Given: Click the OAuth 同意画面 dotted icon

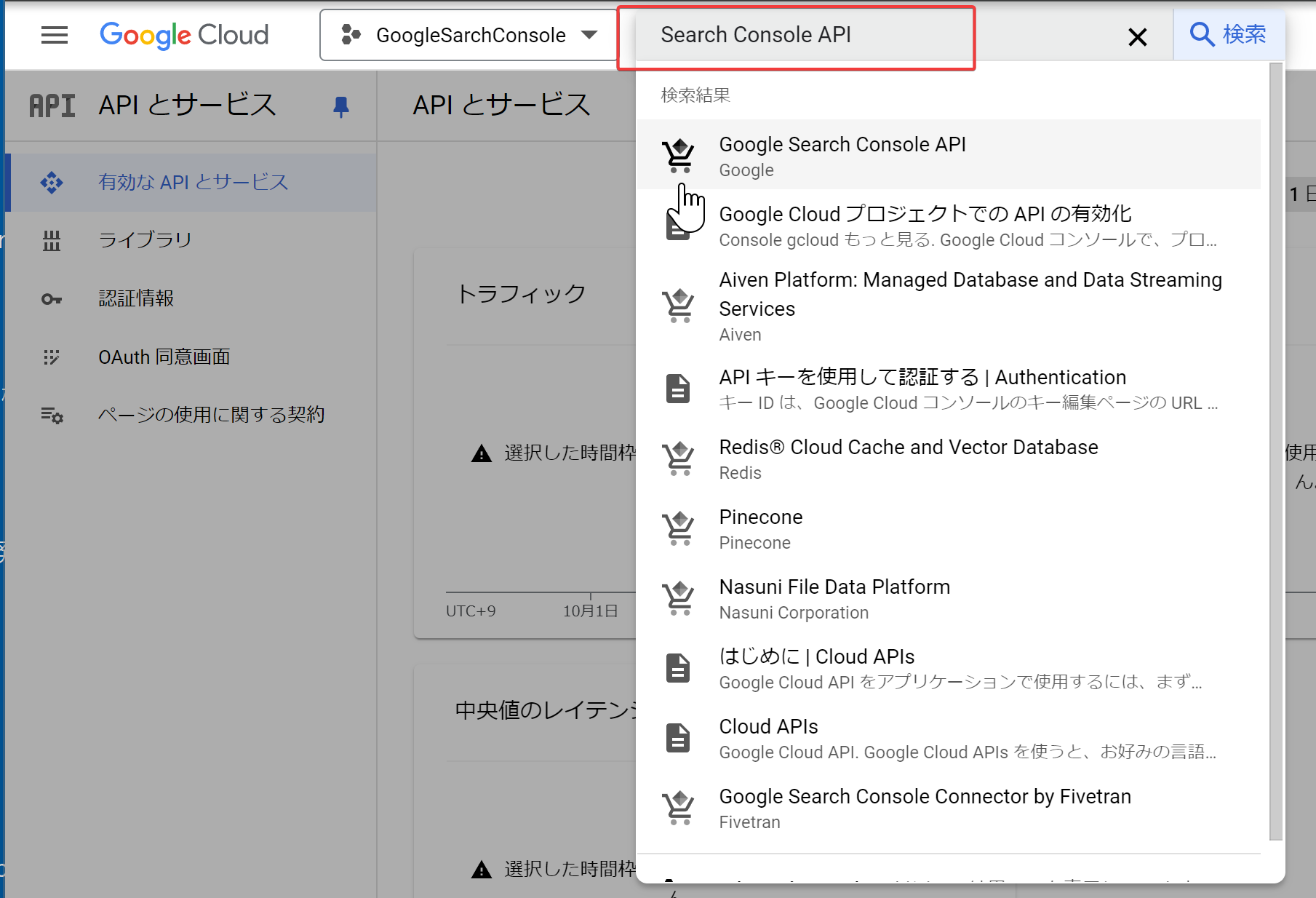Looking at the screenshot, I should click(52, 357).
